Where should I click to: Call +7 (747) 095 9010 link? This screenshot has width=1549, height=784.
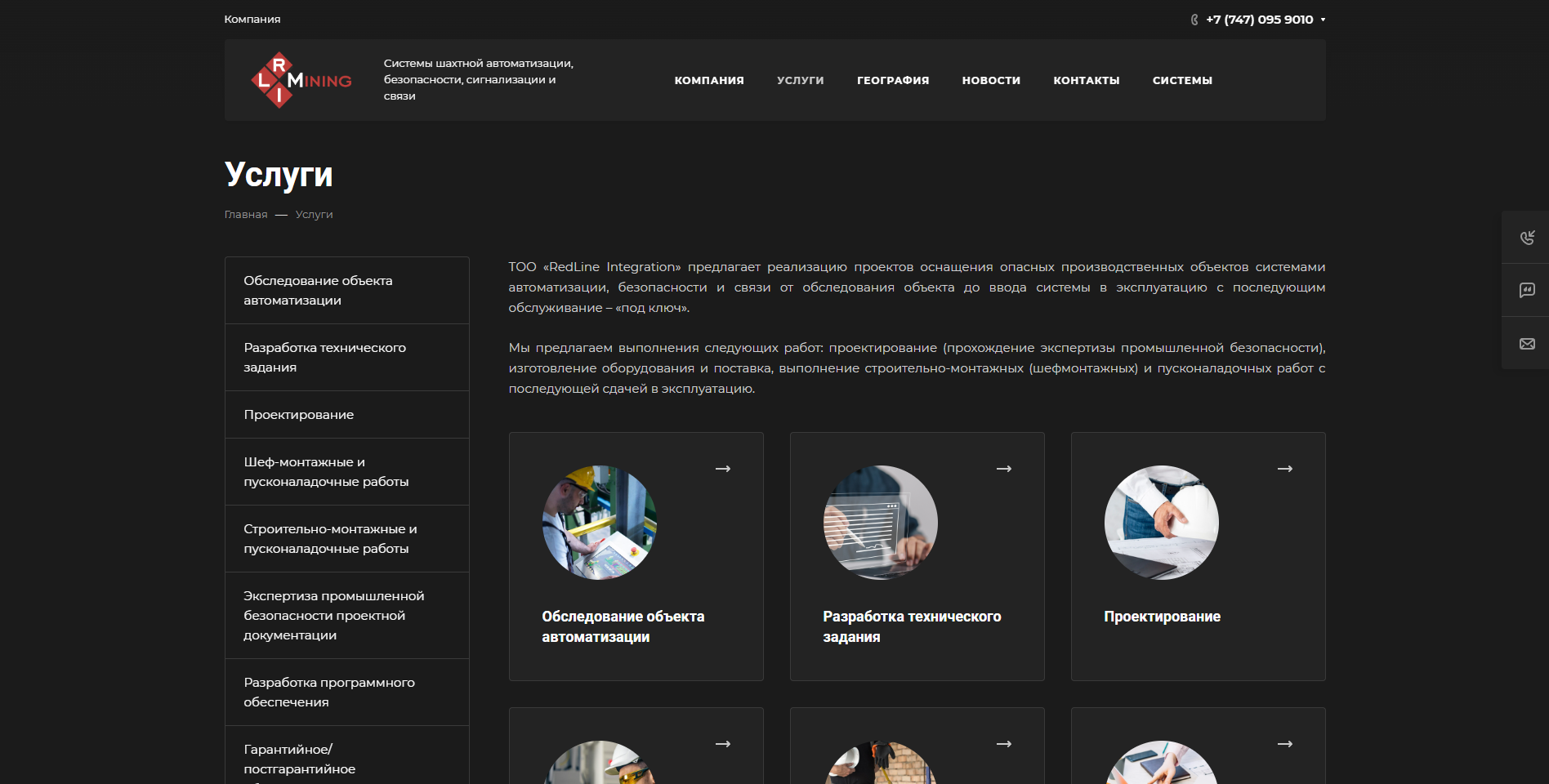(1260, 20)
